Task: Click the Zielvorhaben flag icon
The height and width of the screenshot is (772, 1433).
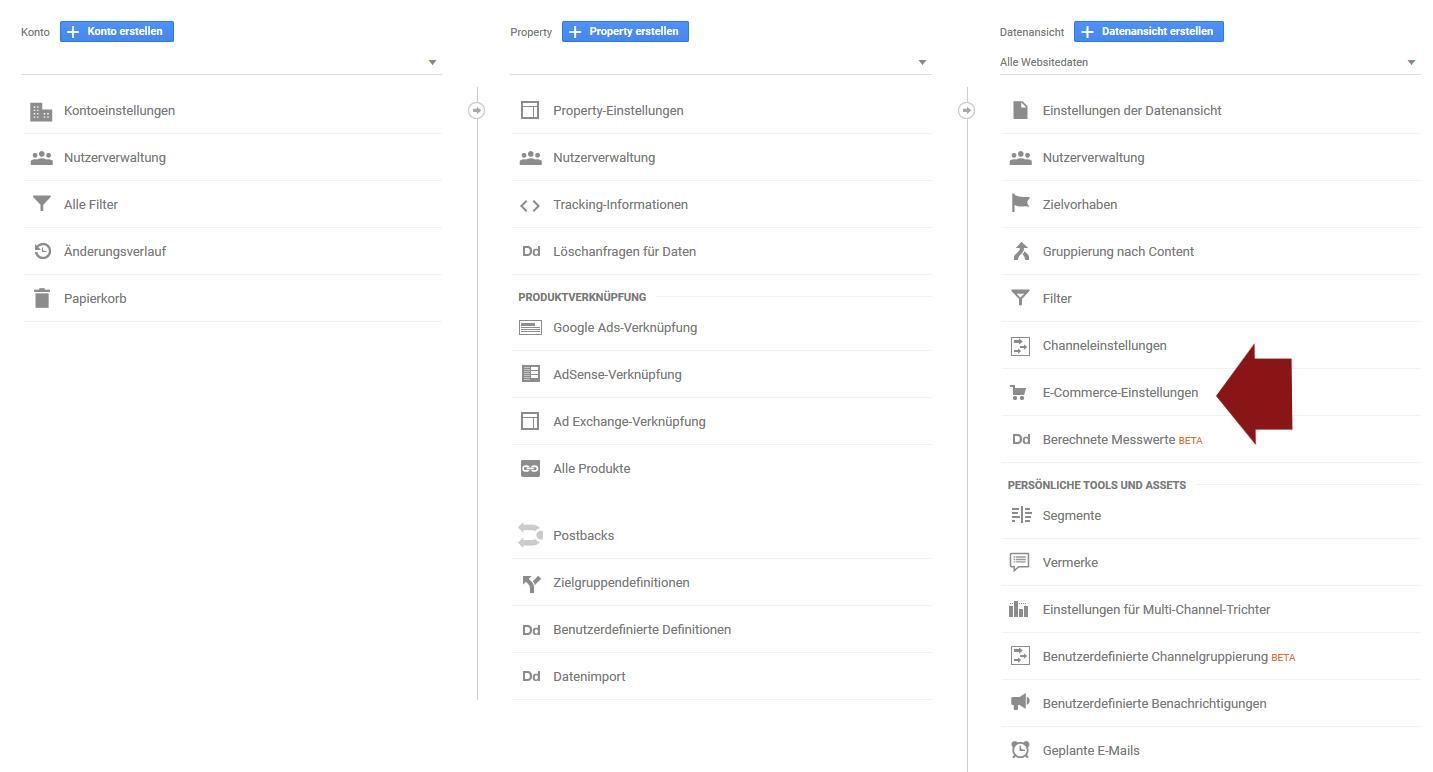Action: (1020, 204)
